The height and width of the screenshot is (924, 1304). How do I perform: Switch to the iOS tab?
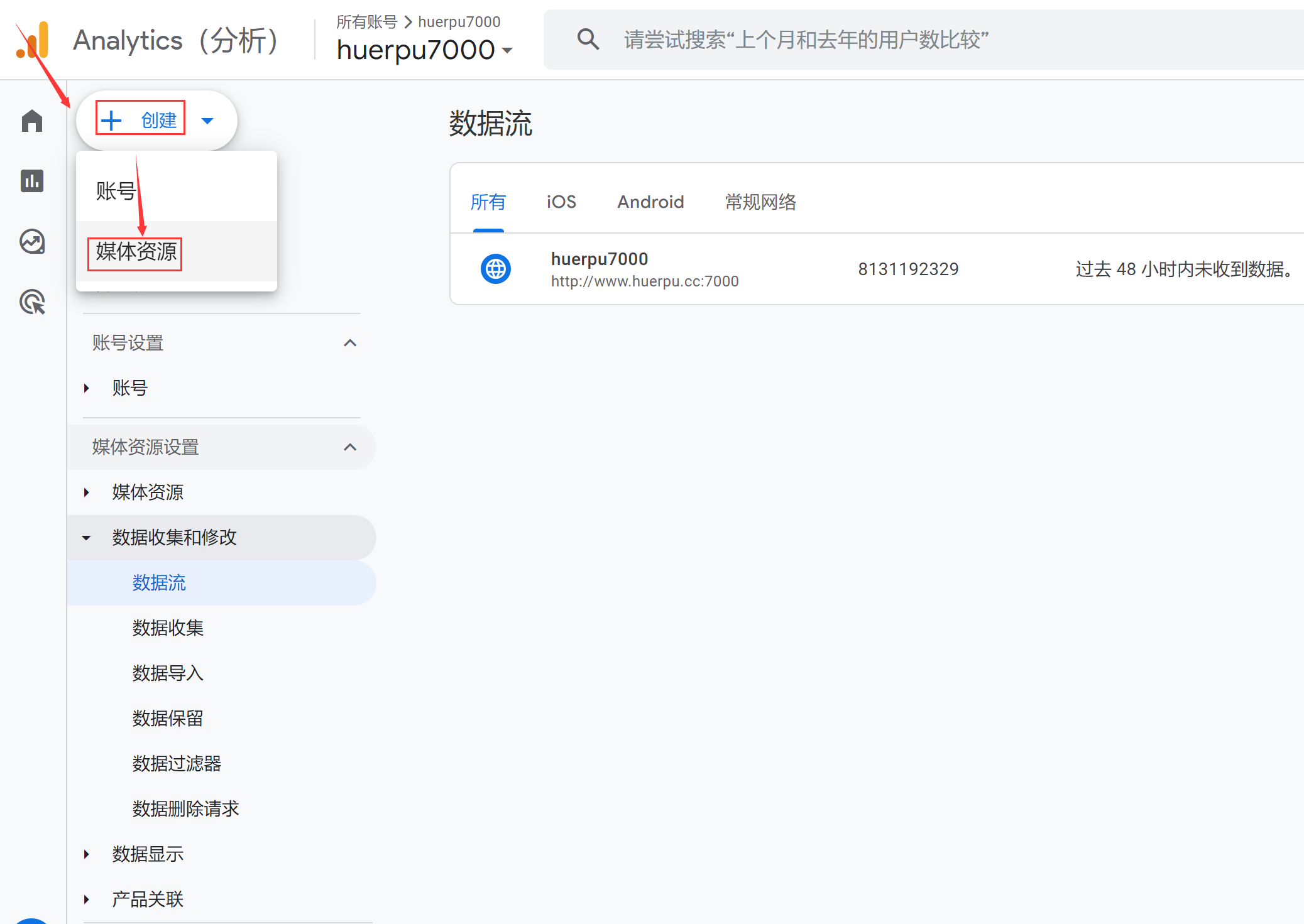tap(561, 202)
